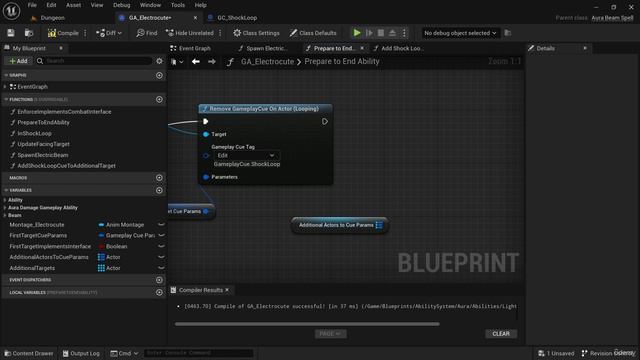Add a new function with plus icon
This screenshot has height=360, width=640.
point(159,100)
